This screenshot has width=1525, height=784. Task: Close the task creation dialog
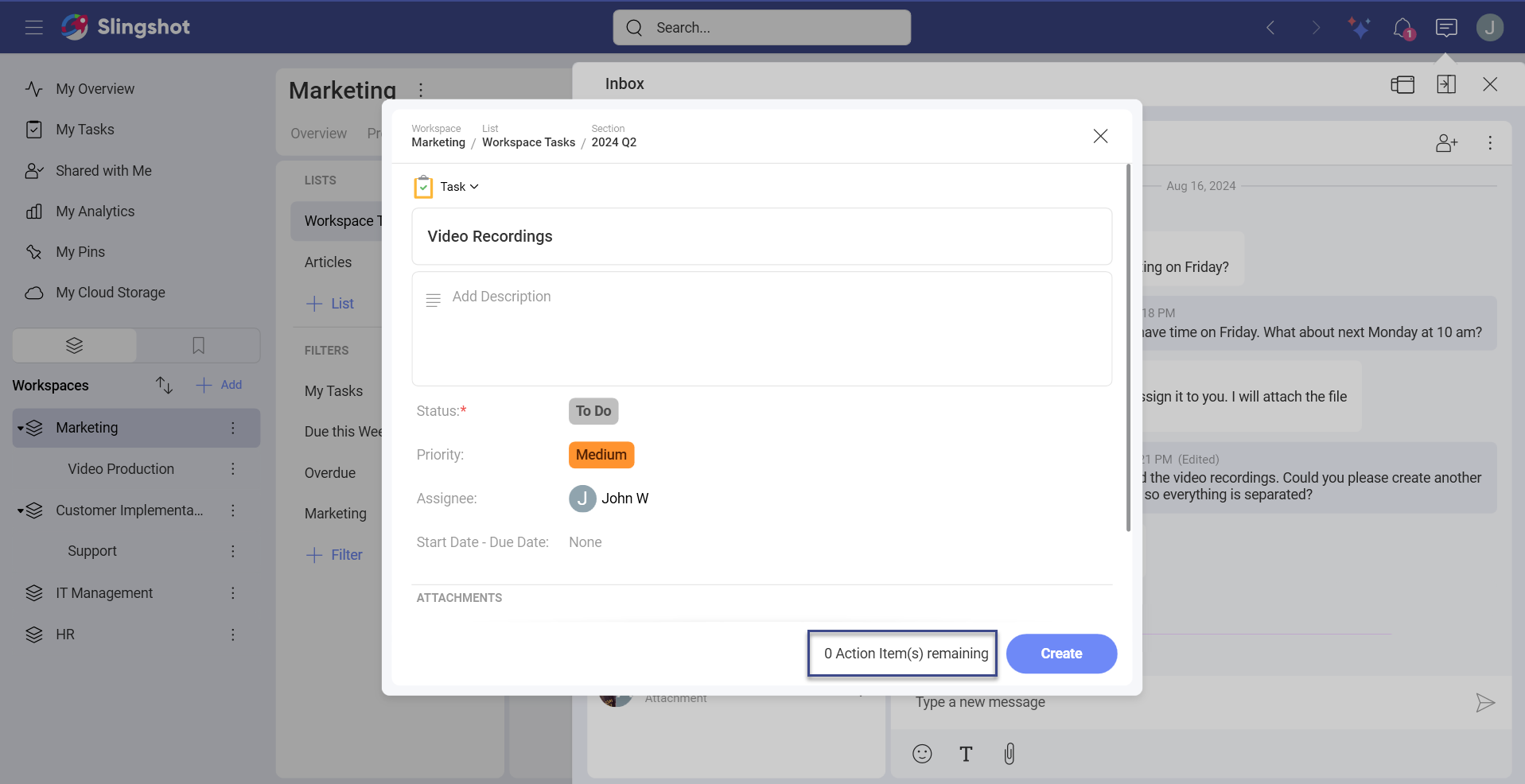coord(1100,136)
